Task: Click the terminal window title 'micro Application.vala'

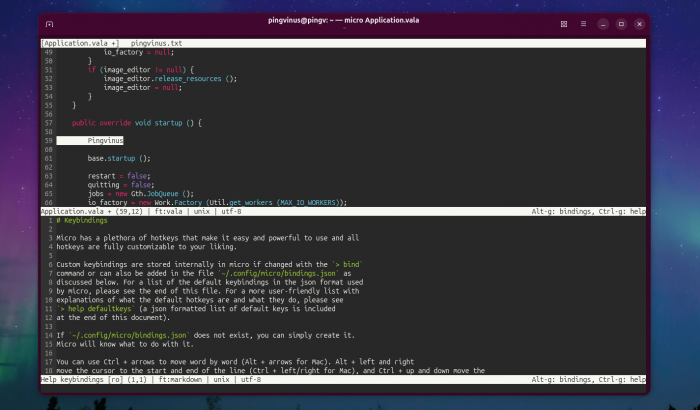Action: coord(382,20)
